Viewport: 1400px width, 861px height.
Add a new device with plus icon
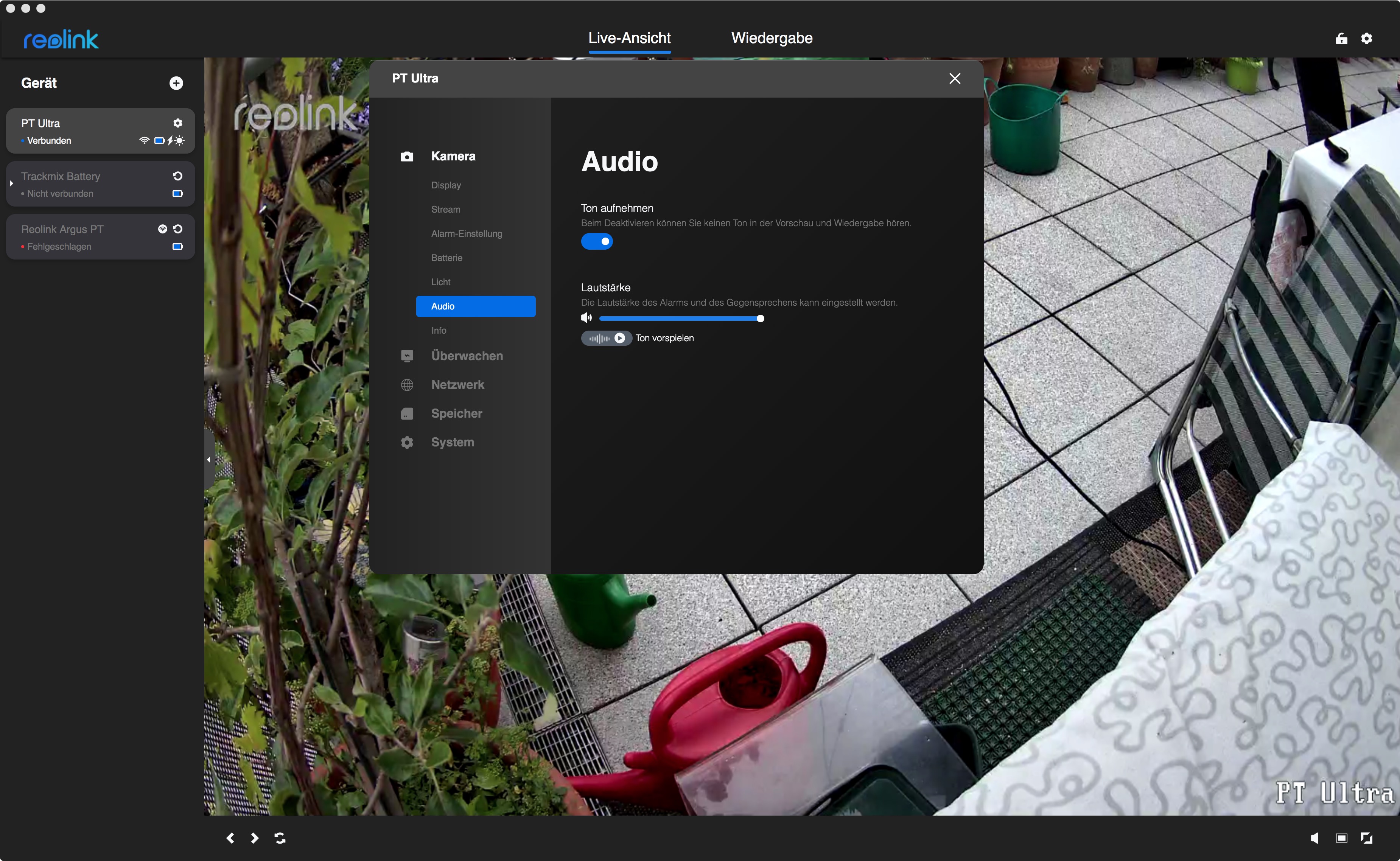pyautogui.click(x=176, y=83)
